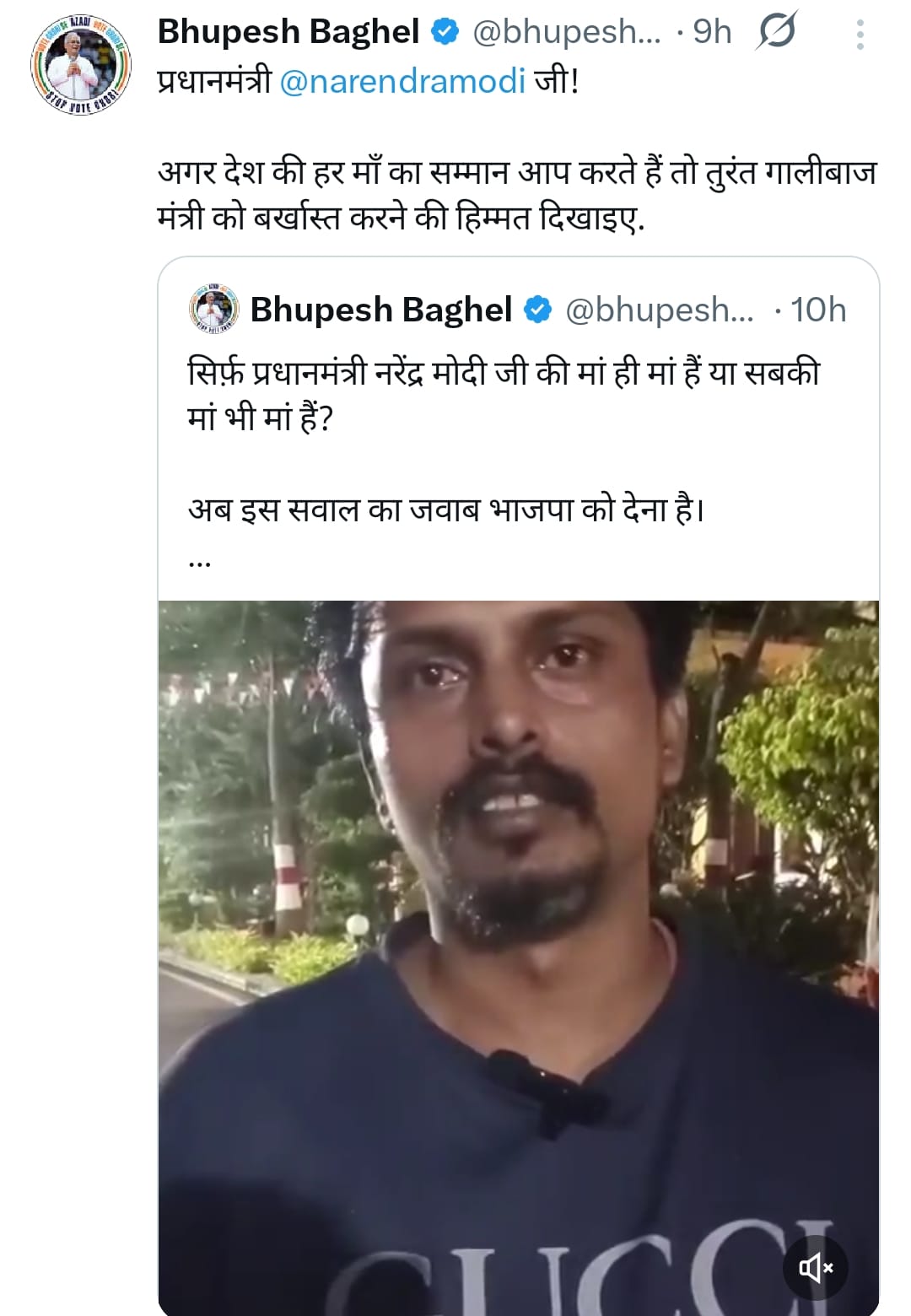Open the @narendramodi mention link

(x=402, y=82)
